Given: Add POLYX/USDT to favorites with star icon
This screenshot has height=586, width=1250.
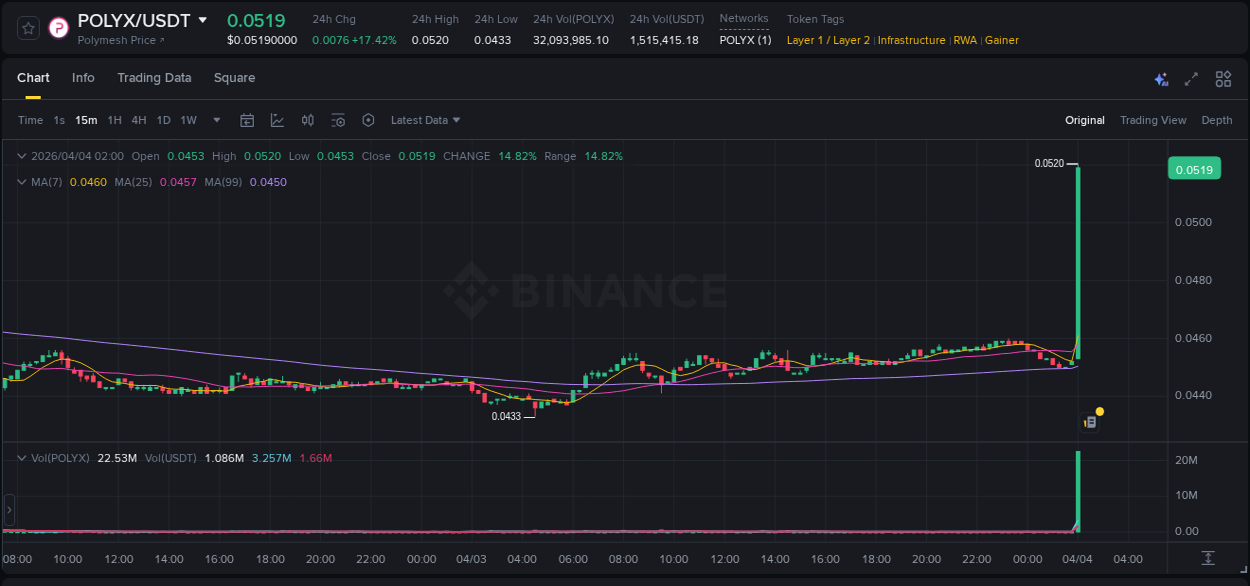Looking at the screenshot, I should 29,28.
